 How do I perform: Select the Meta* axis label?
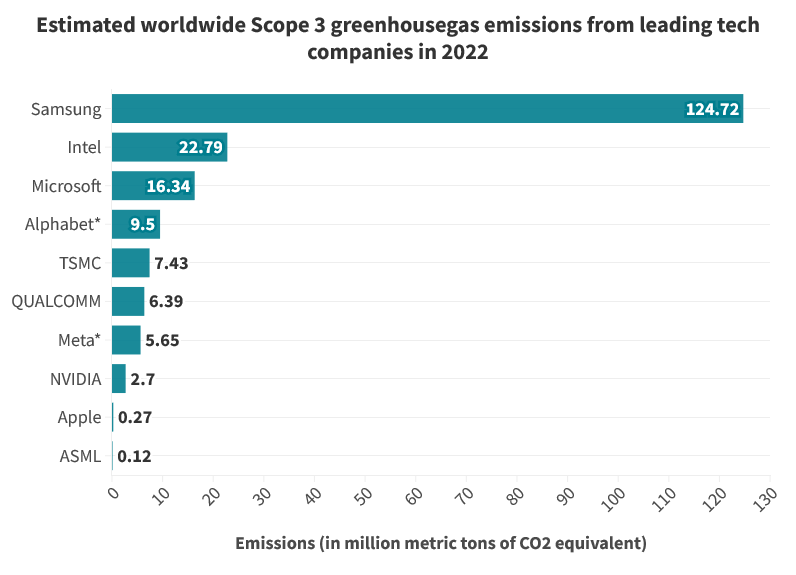pyautogui.click(x=80, y=340)
